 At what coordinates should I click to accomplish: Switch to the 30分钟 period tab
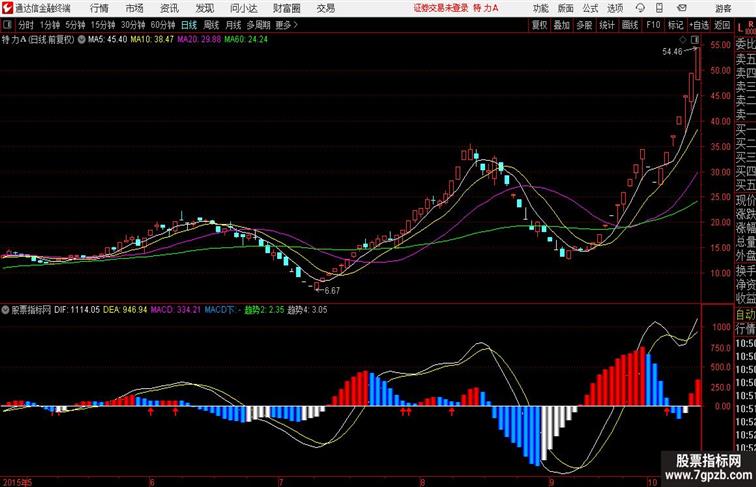tap(133, 25)
